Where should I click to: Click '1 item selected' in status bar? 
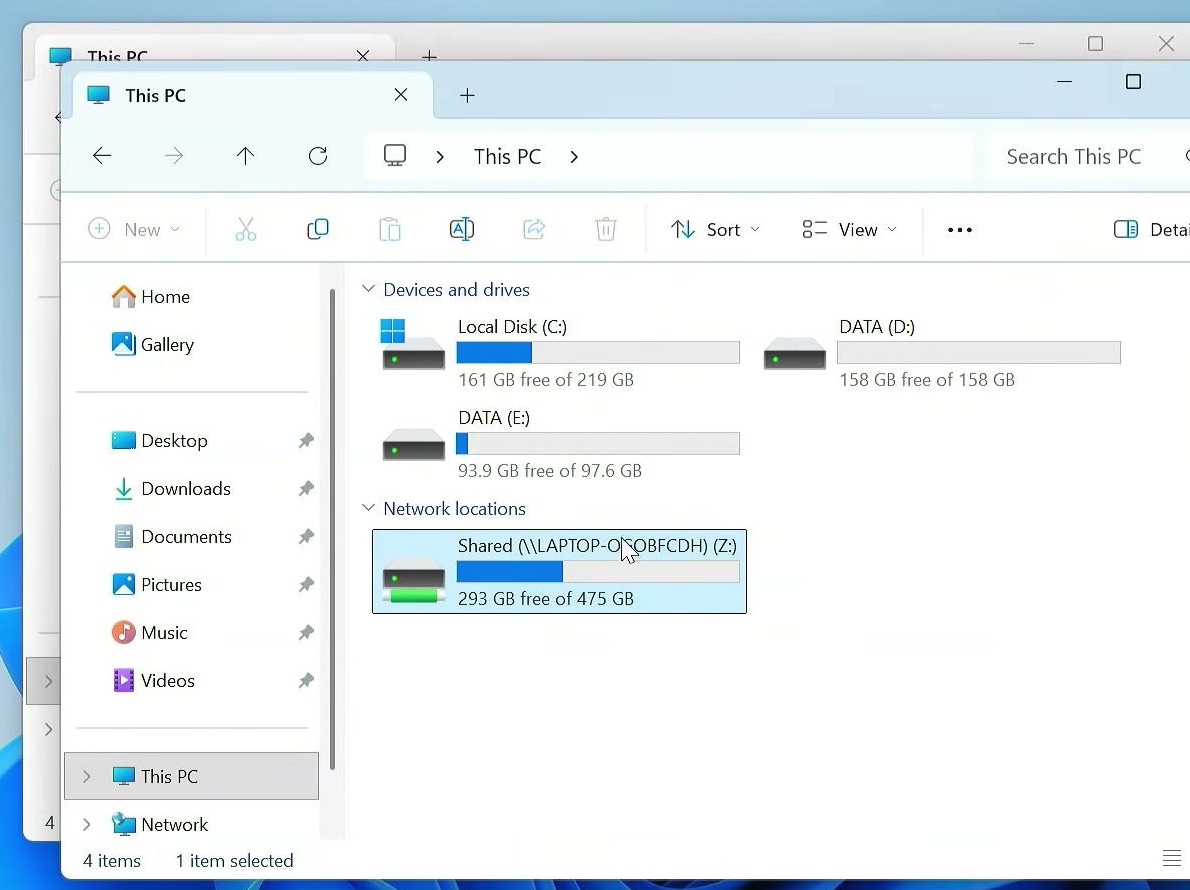click(235, 860)
